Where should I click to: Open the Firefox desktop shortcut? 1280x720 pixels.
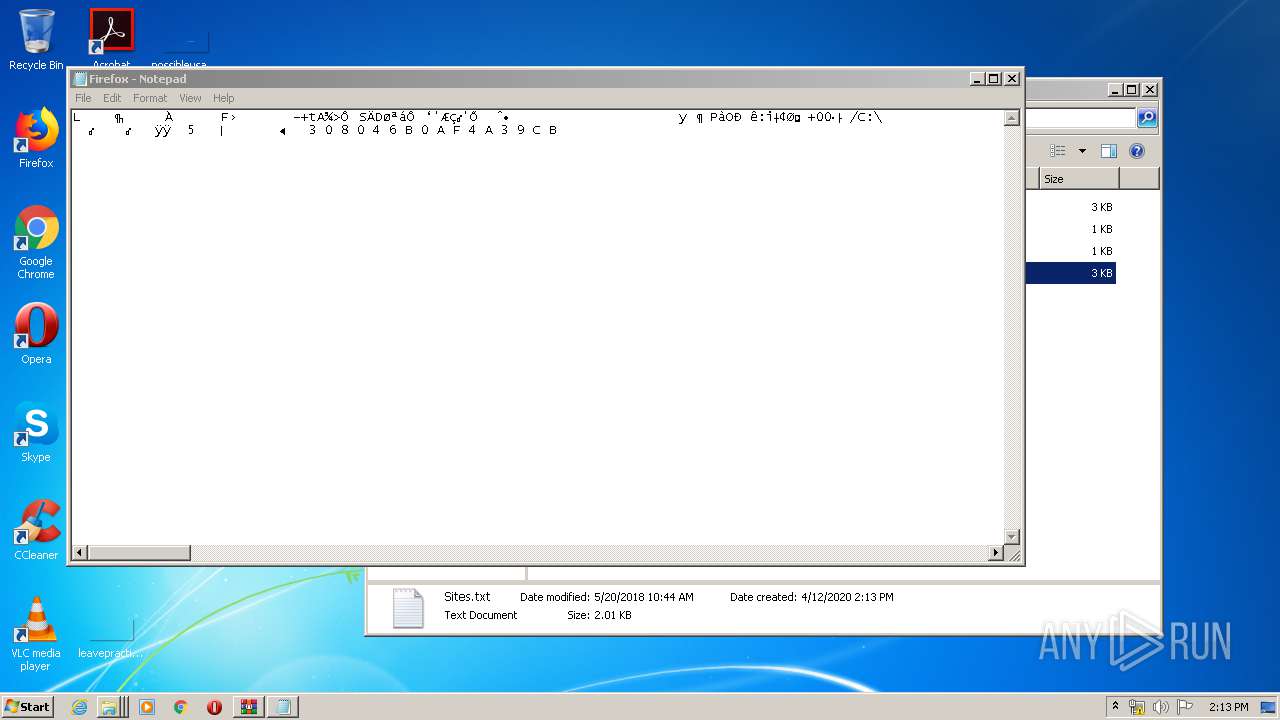(x=36, y=138)
